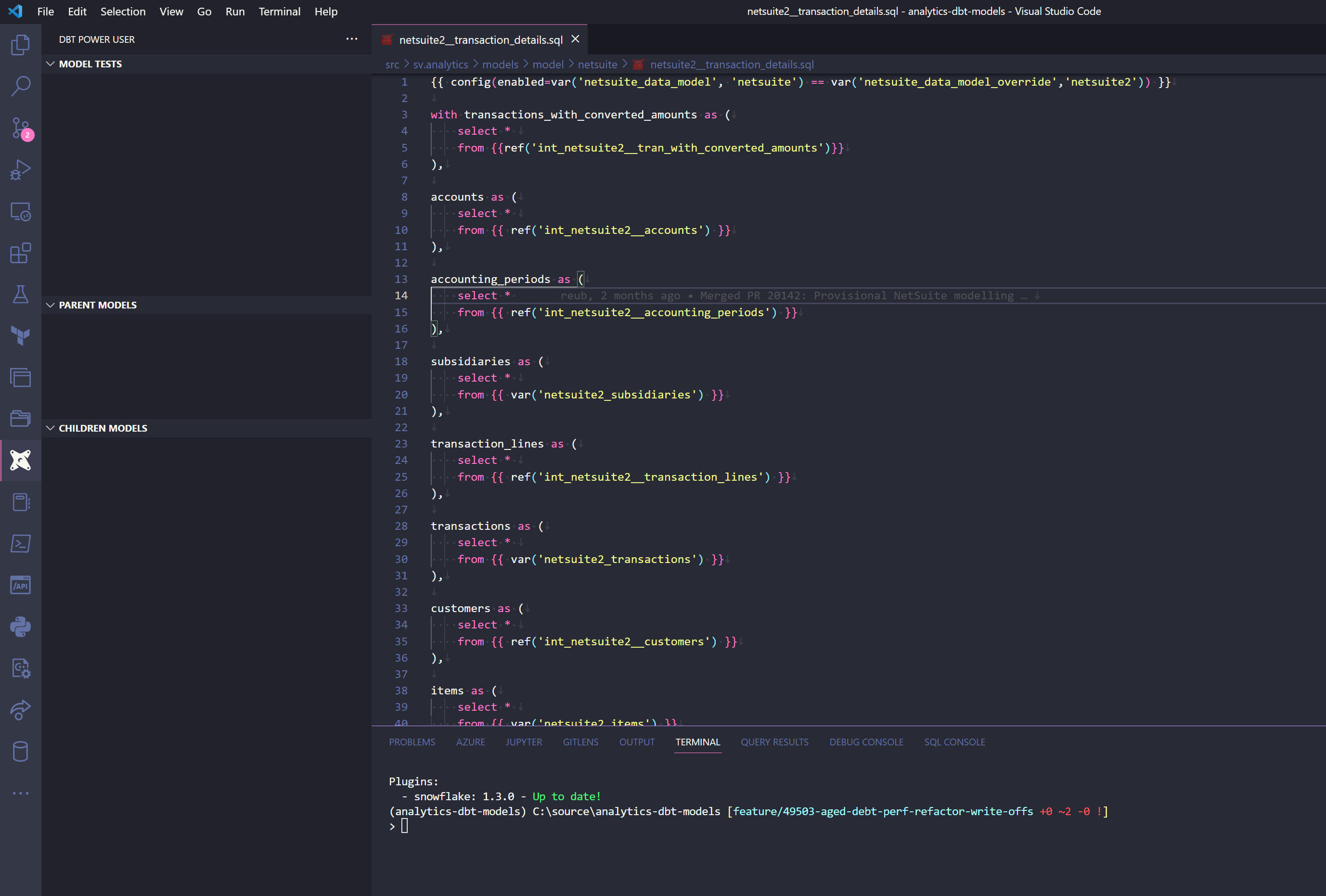Image resolution: width=1326 pixels, height=896 pixels.
Task: Open the stacked windows view icon
Action: click(21, 378)
